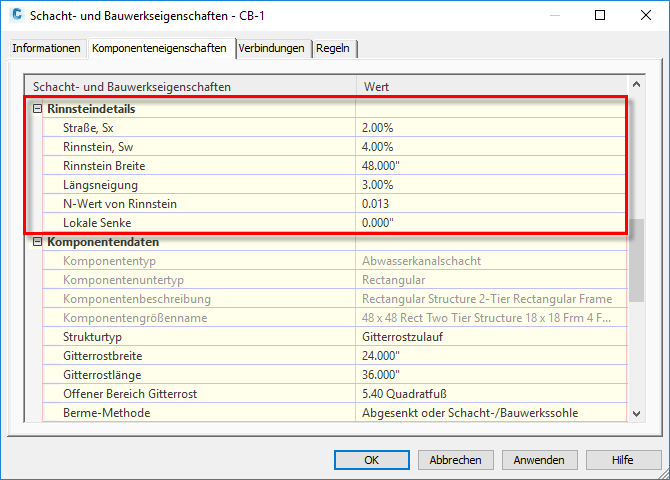Select the Berme-Methode row label
This screenshot has width=670, height=480.
click(x=107, y=413)
